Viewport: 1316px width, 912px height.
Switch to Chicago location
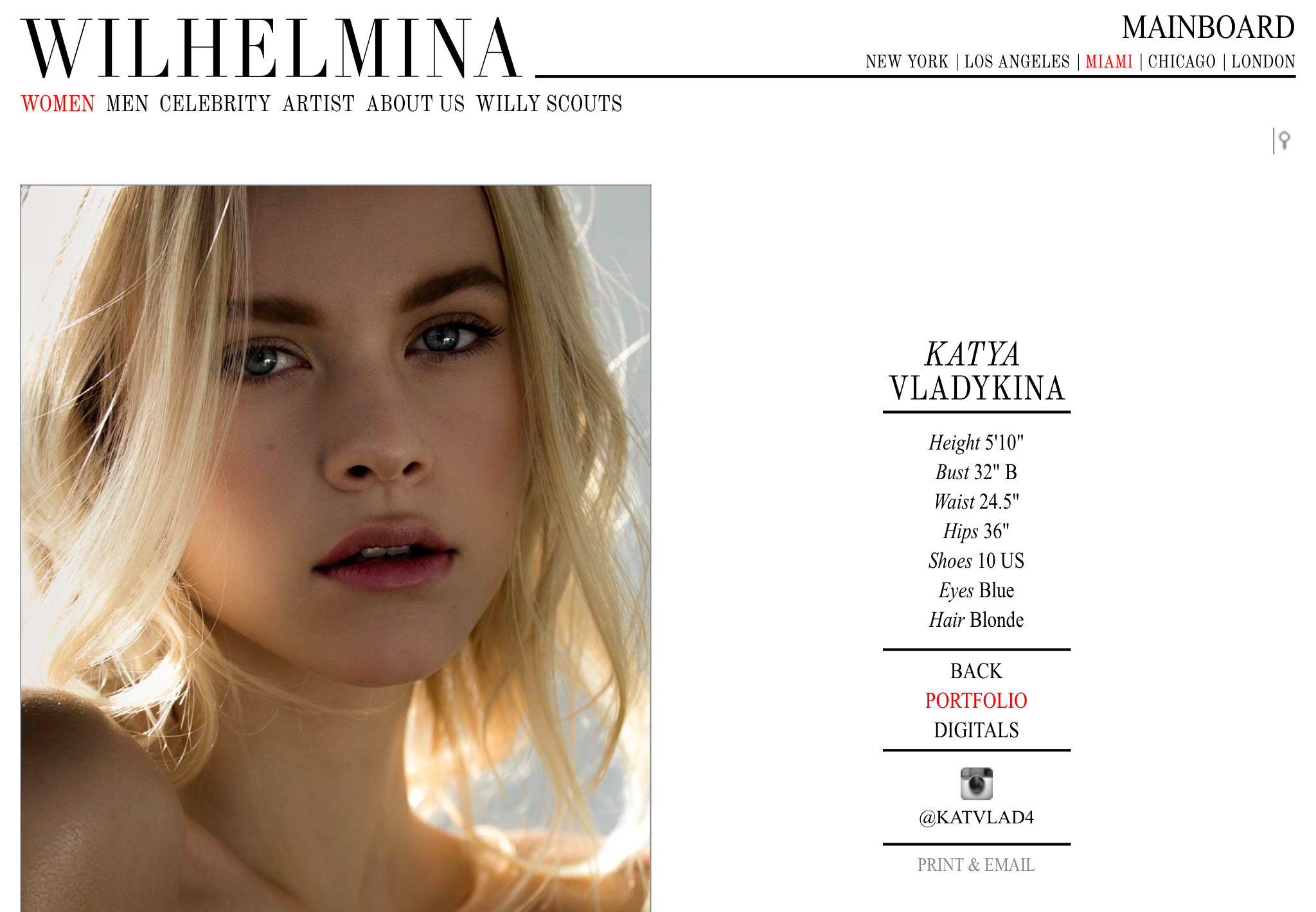pyautogui.click(x=1182, y=62)
